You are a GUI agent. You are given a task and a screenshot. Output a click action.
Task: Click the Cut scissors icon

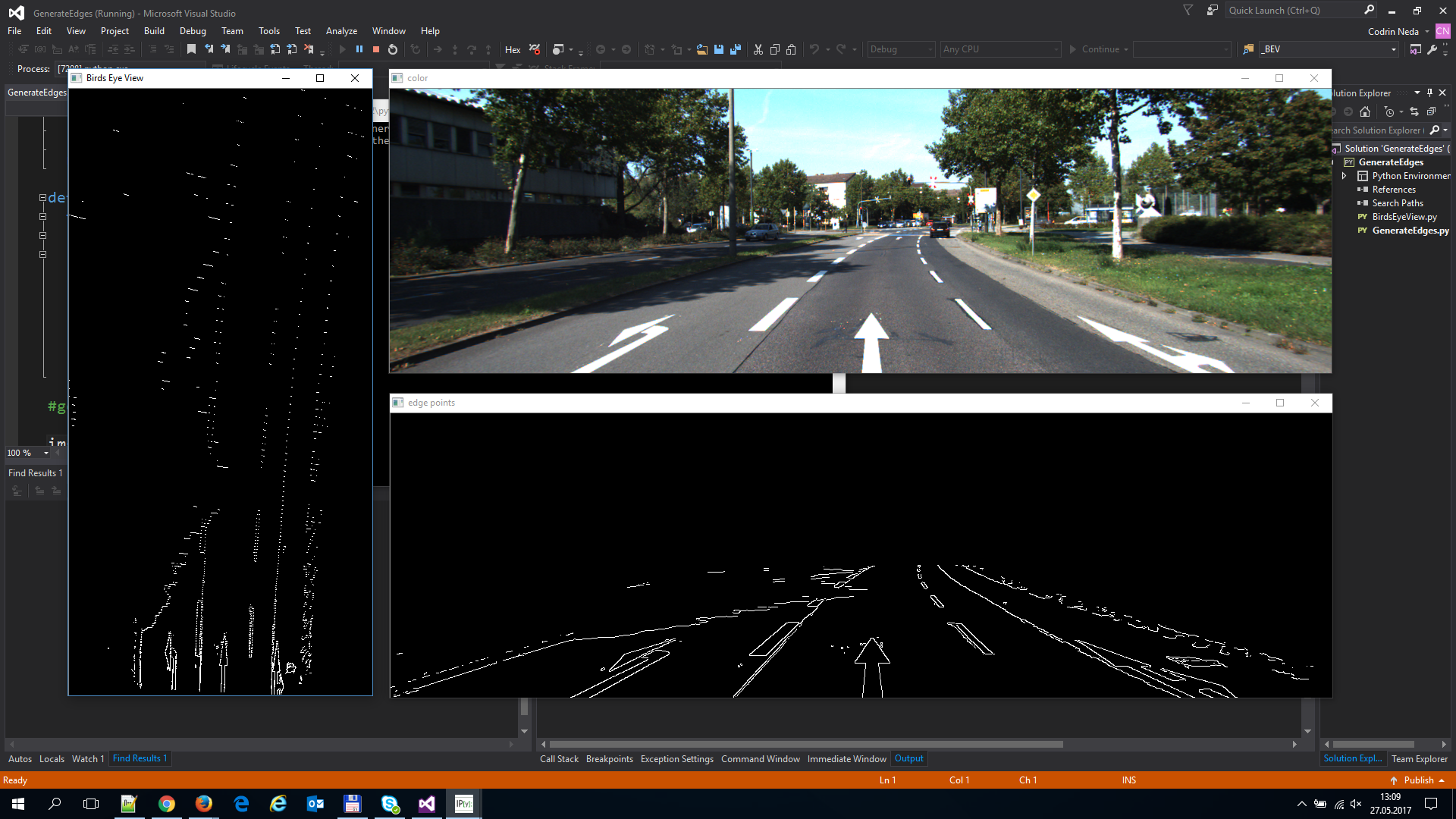pyautogui.click(x=758, y=49)
